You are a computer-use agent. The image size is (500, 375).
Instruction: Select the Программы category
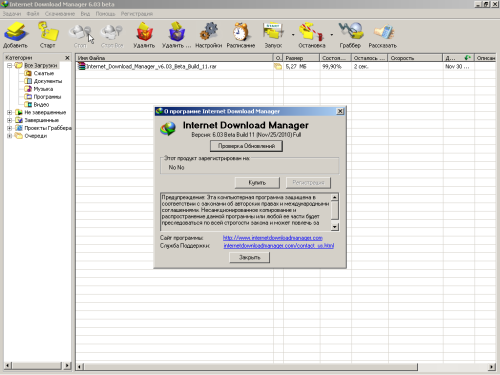click(x=47, y=97)
